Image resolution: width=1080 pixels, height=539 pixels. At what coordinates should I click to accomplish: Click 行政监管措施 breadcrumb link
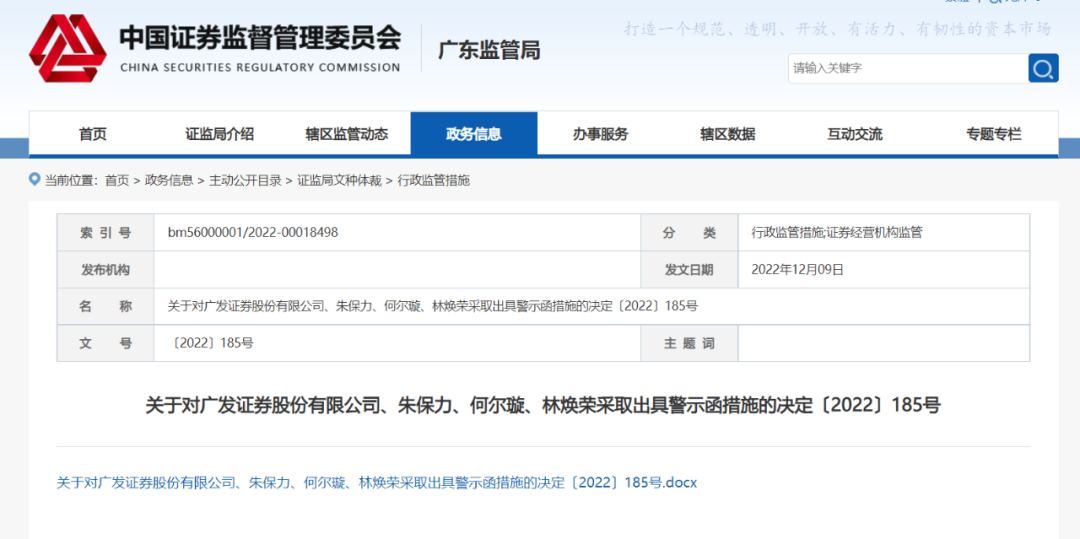(x=433, y=181)
